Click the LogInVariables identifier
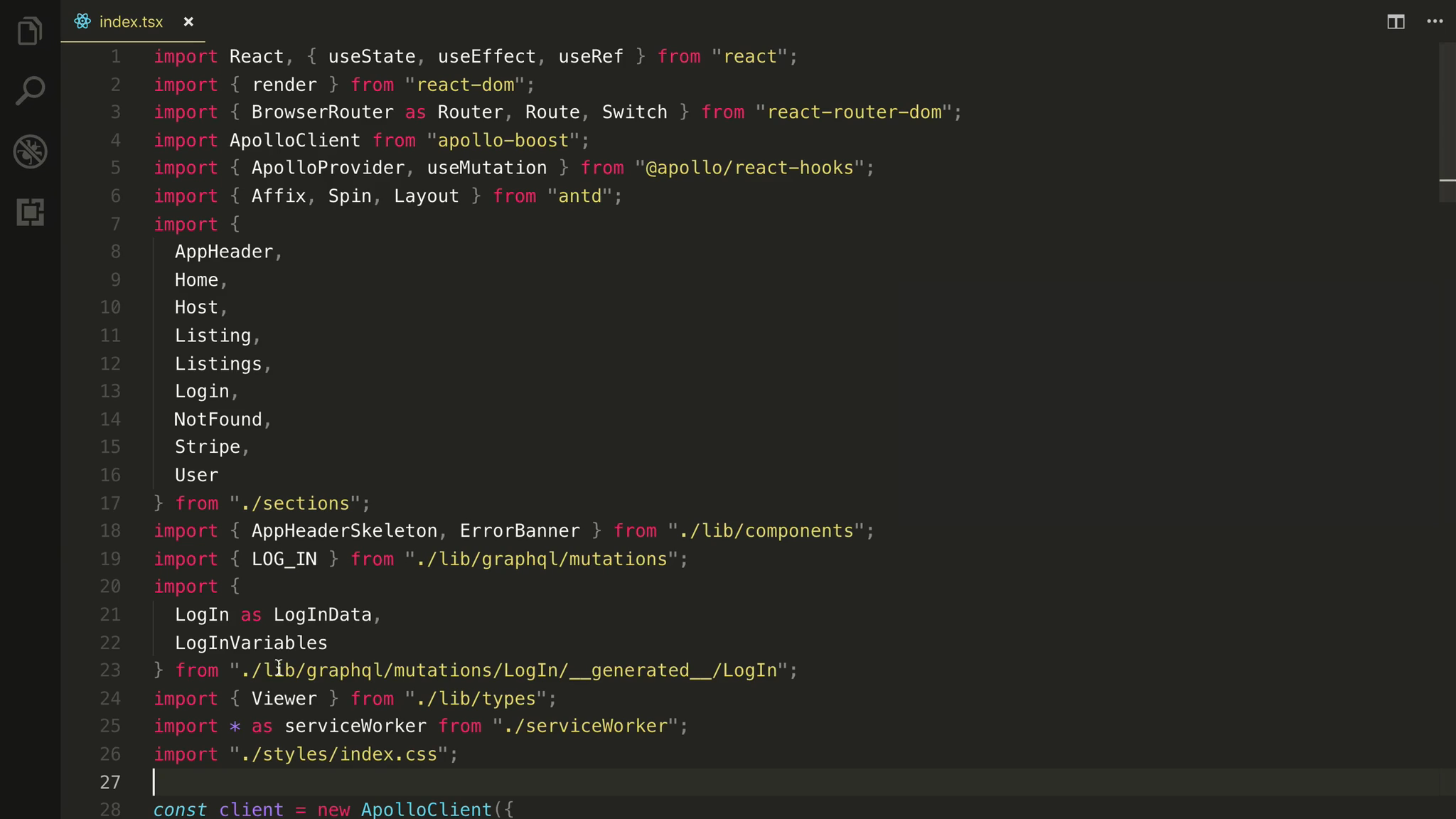The height and width of the screenshot is (819, 1456). click(x=251, y=643)
